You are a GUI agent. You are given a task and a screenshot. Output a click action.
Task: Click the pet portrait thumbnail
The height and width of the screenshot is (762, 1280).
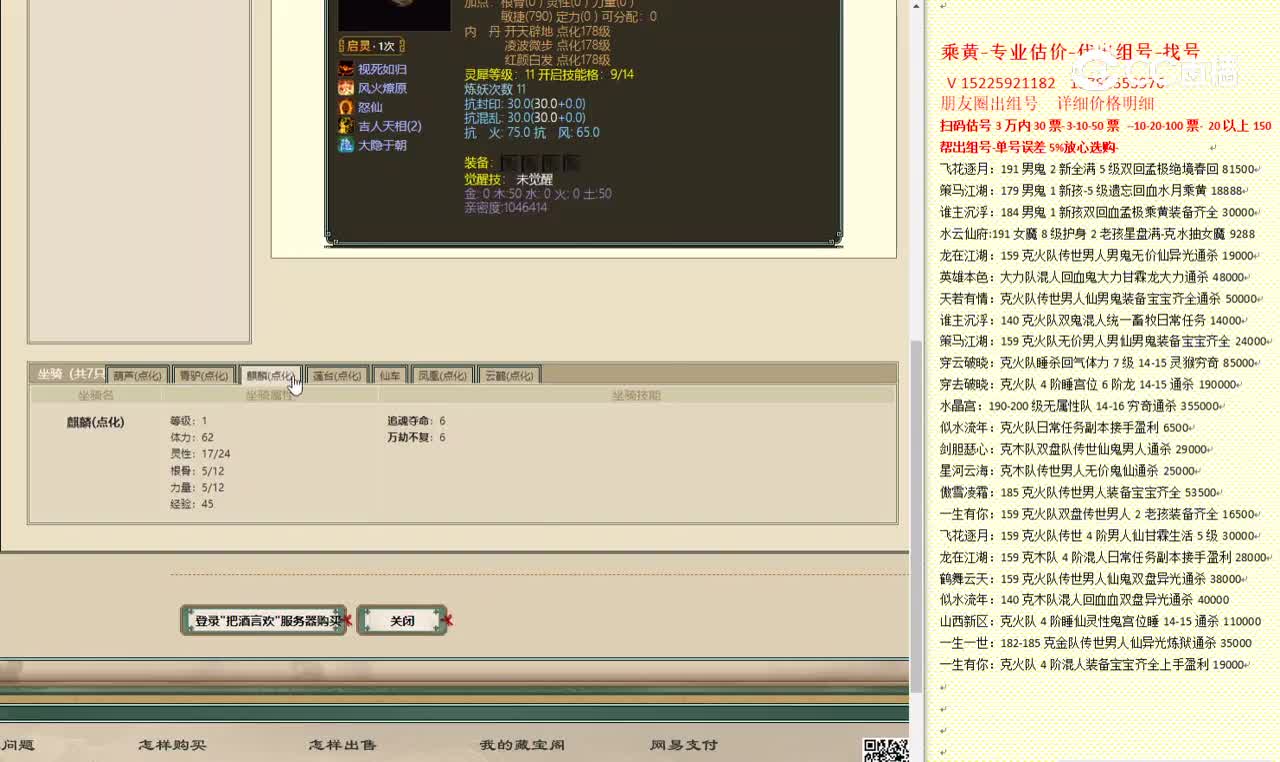click(x=394, y=15)
